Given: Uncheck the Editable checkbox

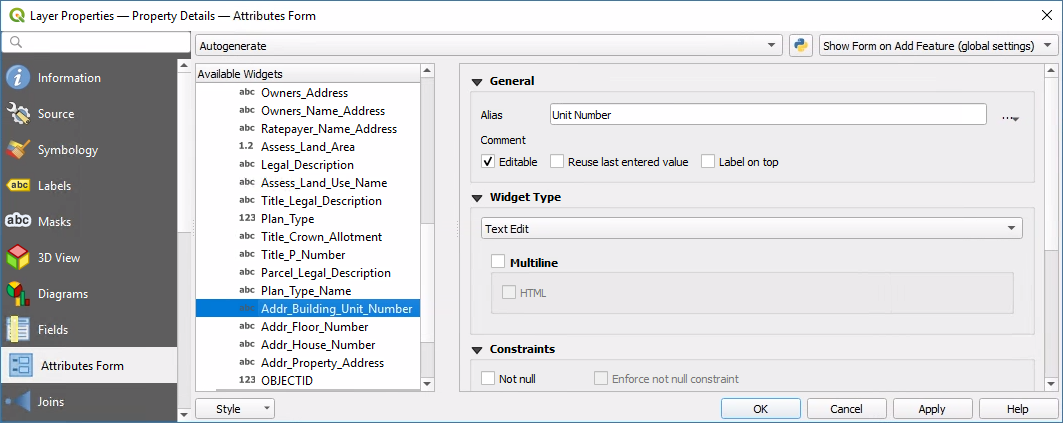Looking at the screenshot, I should pos(488,162).
